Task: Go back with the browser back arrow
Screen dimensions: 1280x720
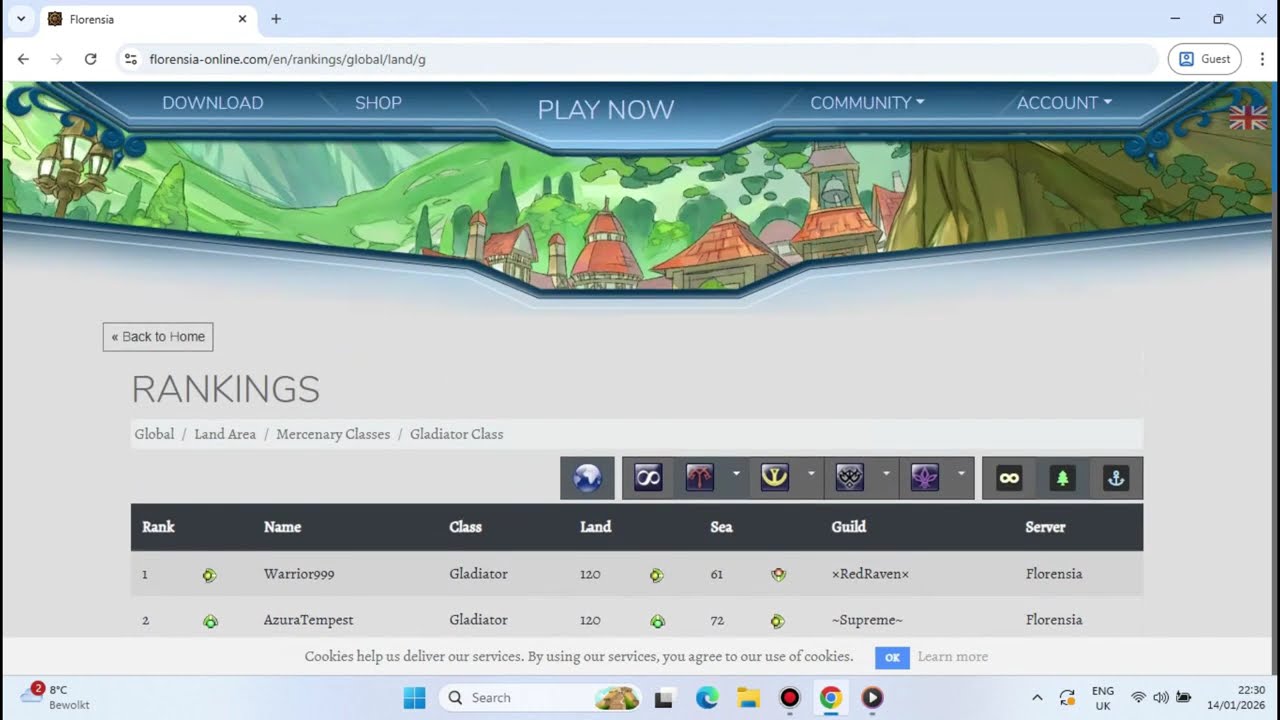Action: coord(23,59)
